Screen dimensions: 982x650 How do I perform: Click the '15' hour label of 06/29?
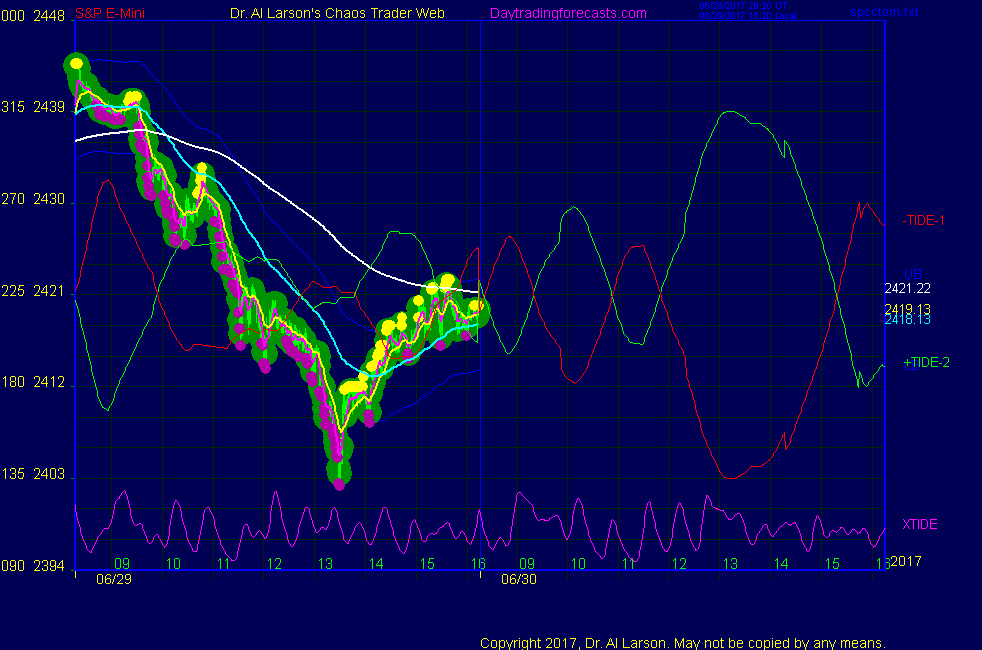[x=427, y=564]
